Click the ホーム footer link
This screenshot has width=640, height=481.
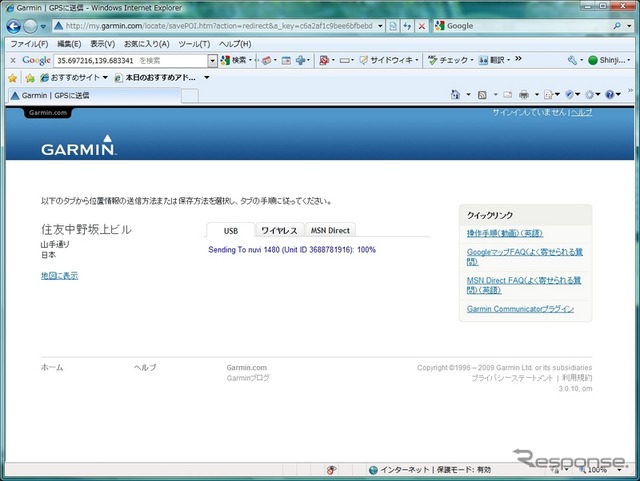pos(52,367)
